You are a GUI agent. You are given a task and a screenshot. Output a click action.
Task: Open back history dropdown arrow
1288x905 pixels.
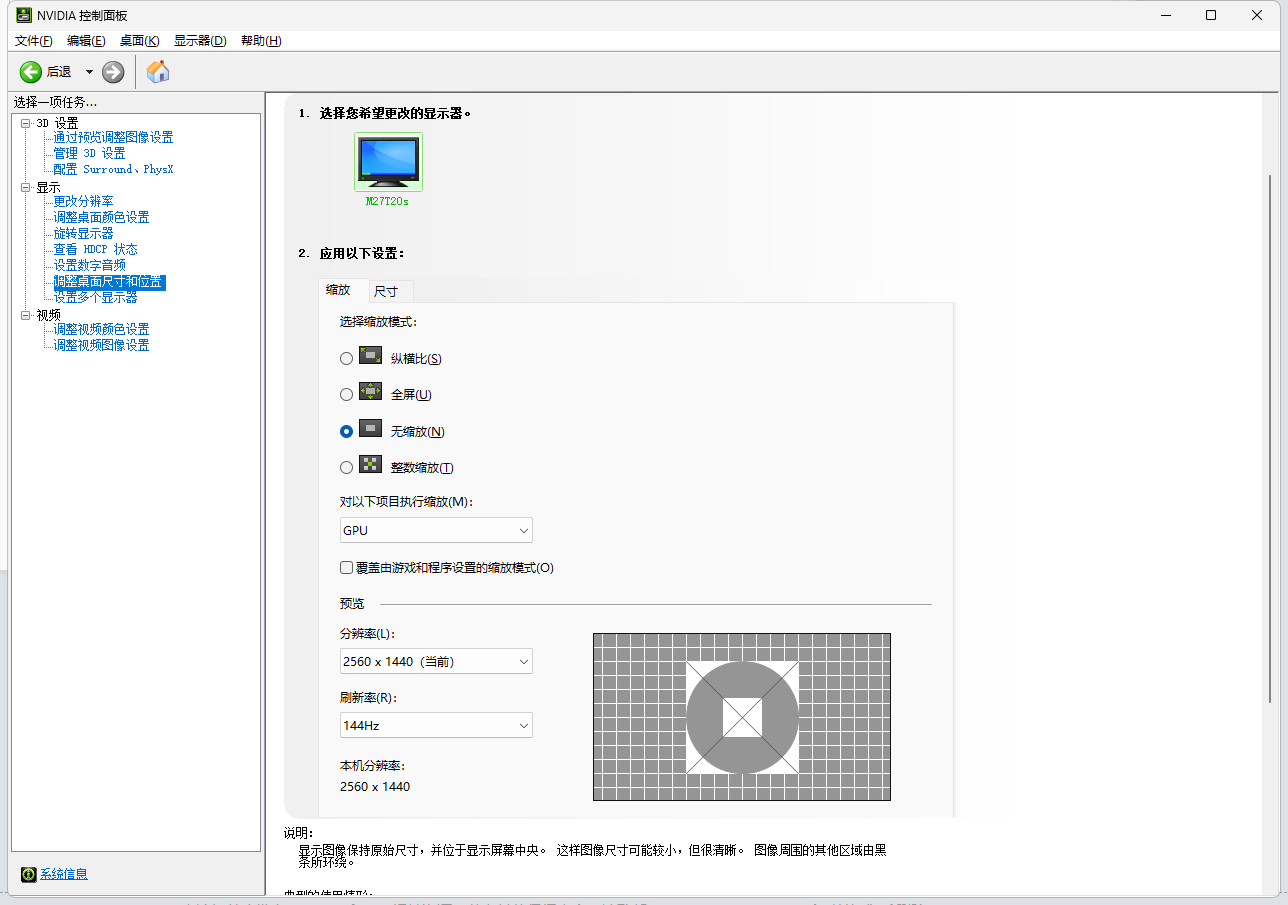[89, 71]
